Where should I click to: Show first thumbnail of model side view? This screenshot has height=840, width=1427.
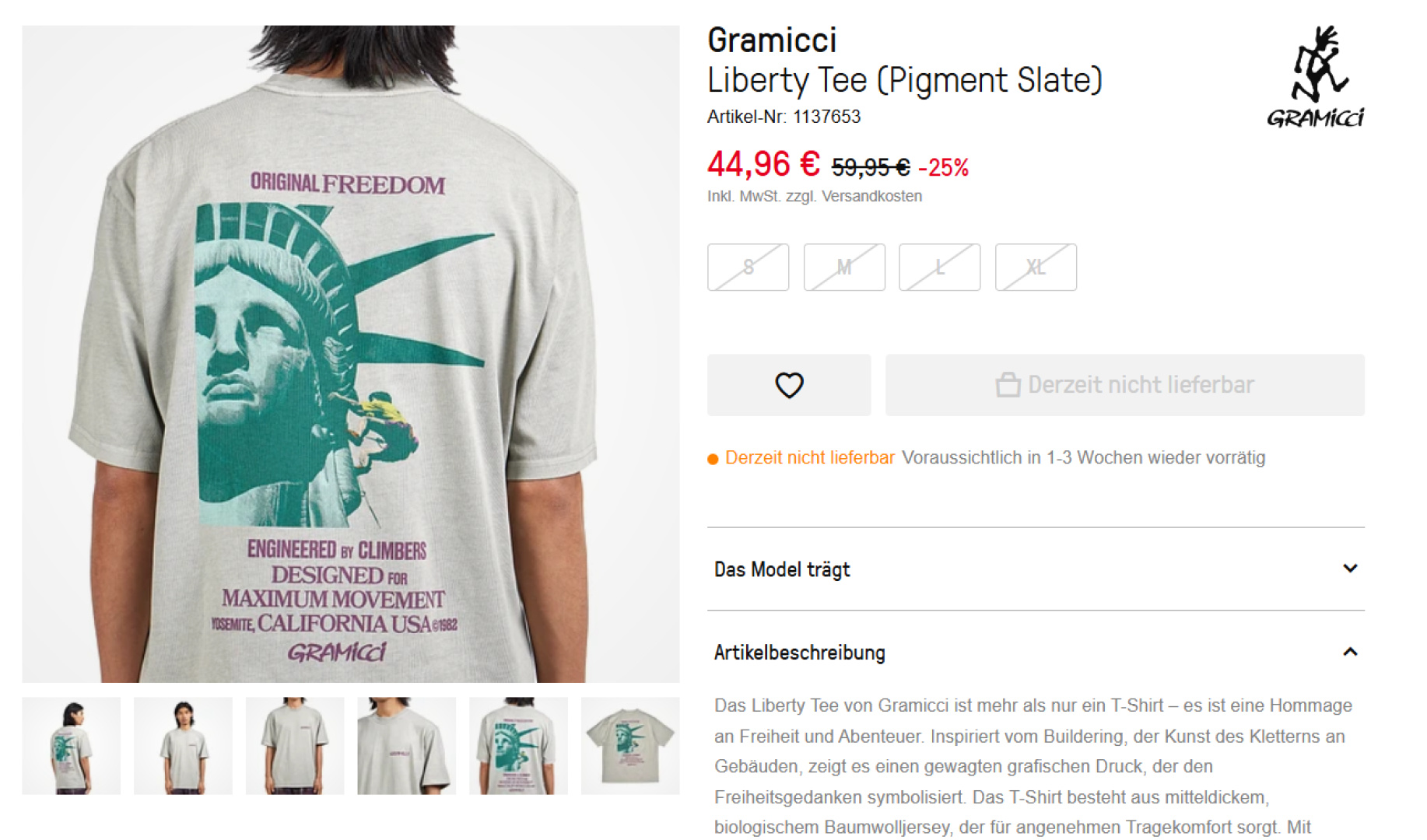72,746
